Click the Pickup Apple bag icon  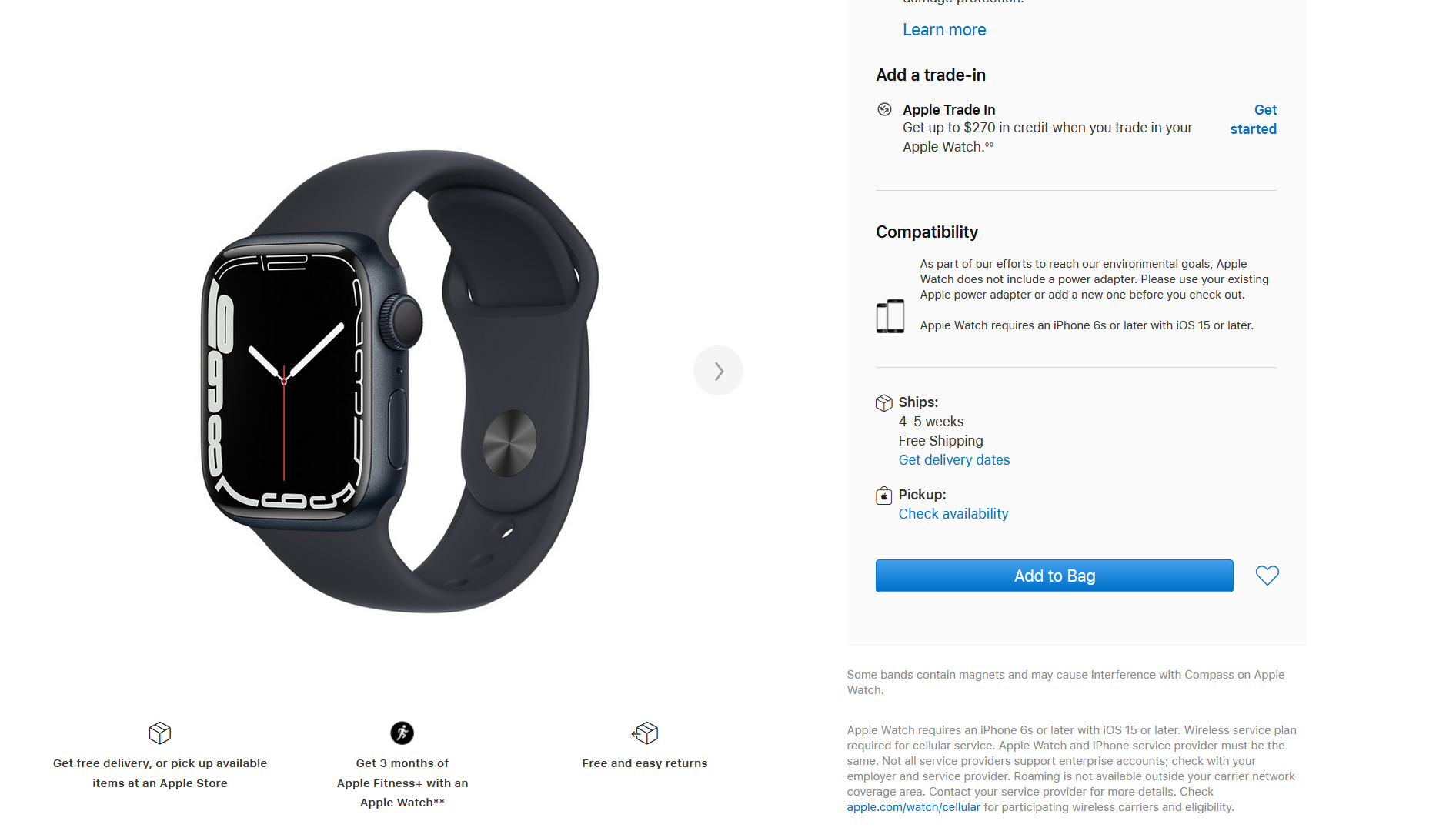883,496
